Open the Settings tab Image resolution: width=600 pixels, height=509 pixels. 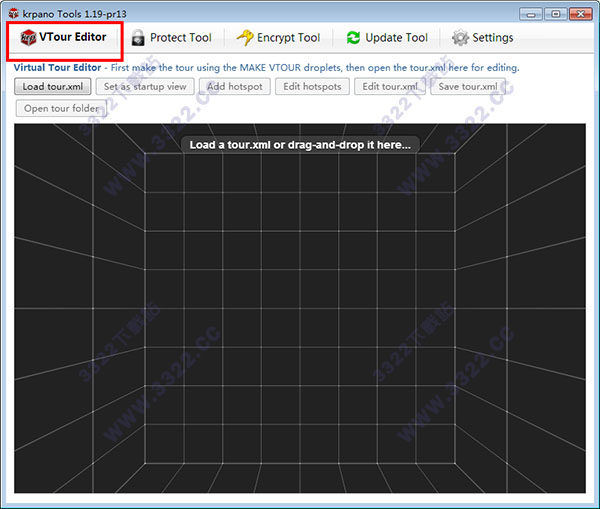[x=483, y=38]
